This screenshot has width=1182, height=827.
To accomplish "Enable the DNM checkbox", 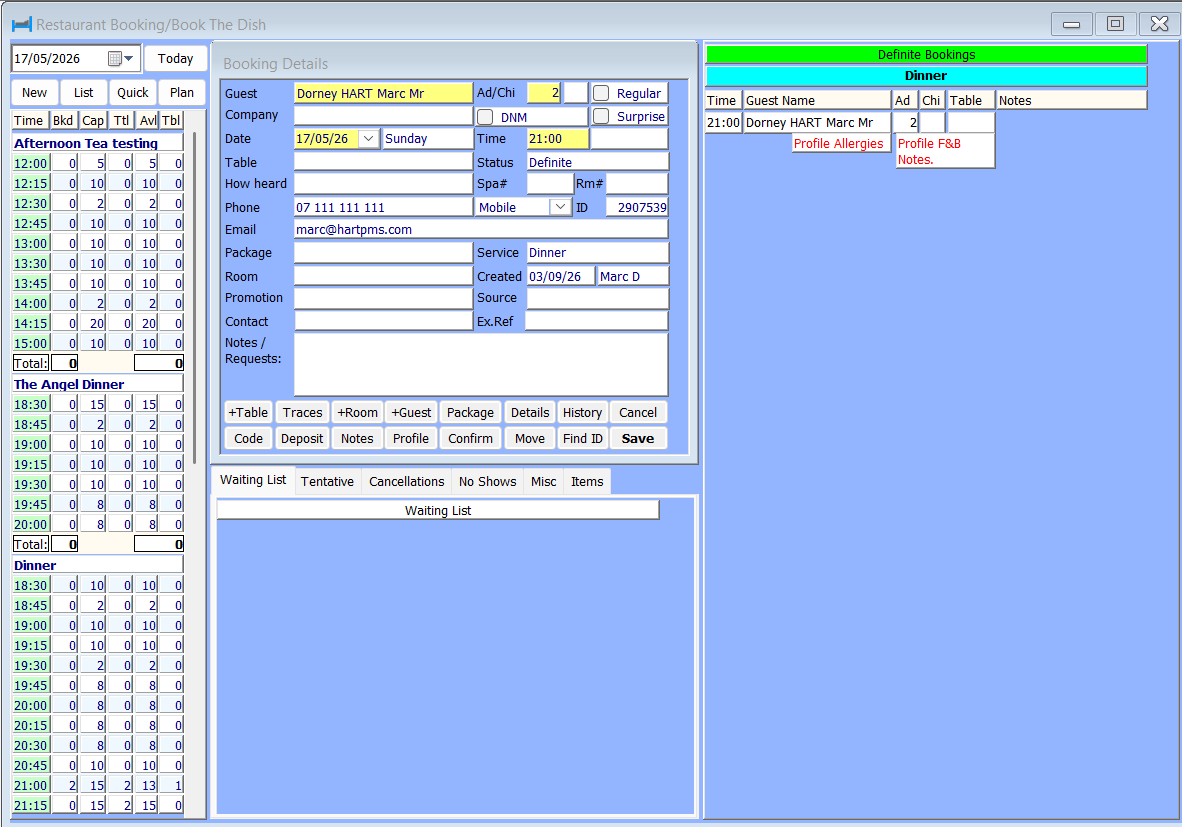I will 485,117.
